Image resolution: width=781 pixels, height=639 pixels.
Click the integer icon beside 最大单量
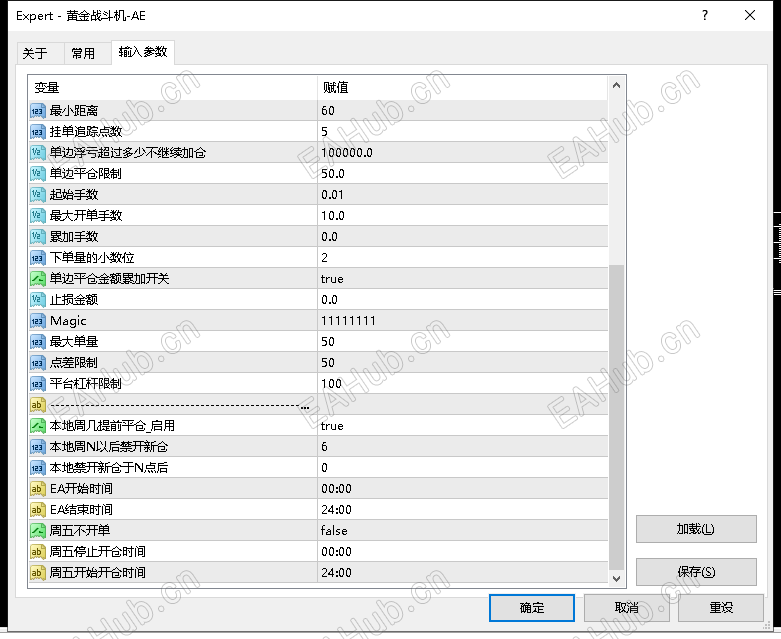[38, 342]
